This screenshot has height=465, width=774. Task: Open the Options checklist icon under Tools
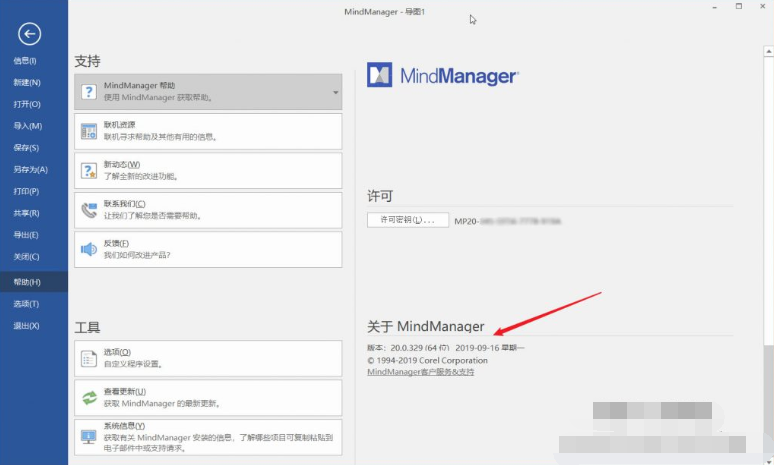coord(88,358)
